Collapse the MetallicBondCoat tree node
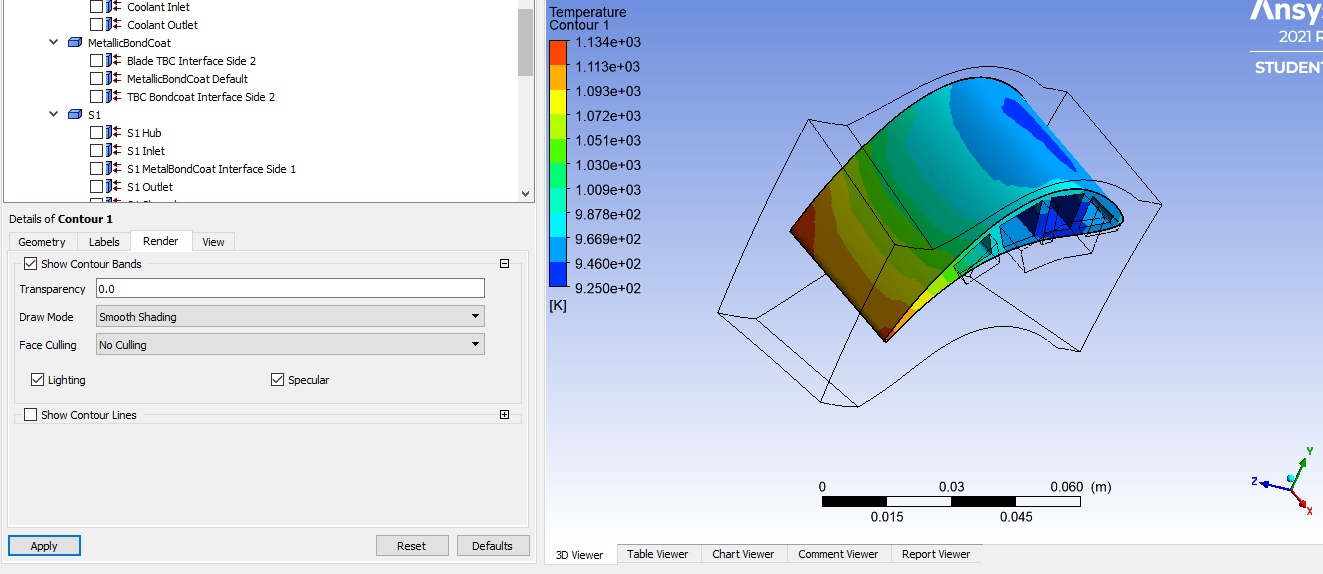This screenshot has width=1323, height=574. [53, 43]
